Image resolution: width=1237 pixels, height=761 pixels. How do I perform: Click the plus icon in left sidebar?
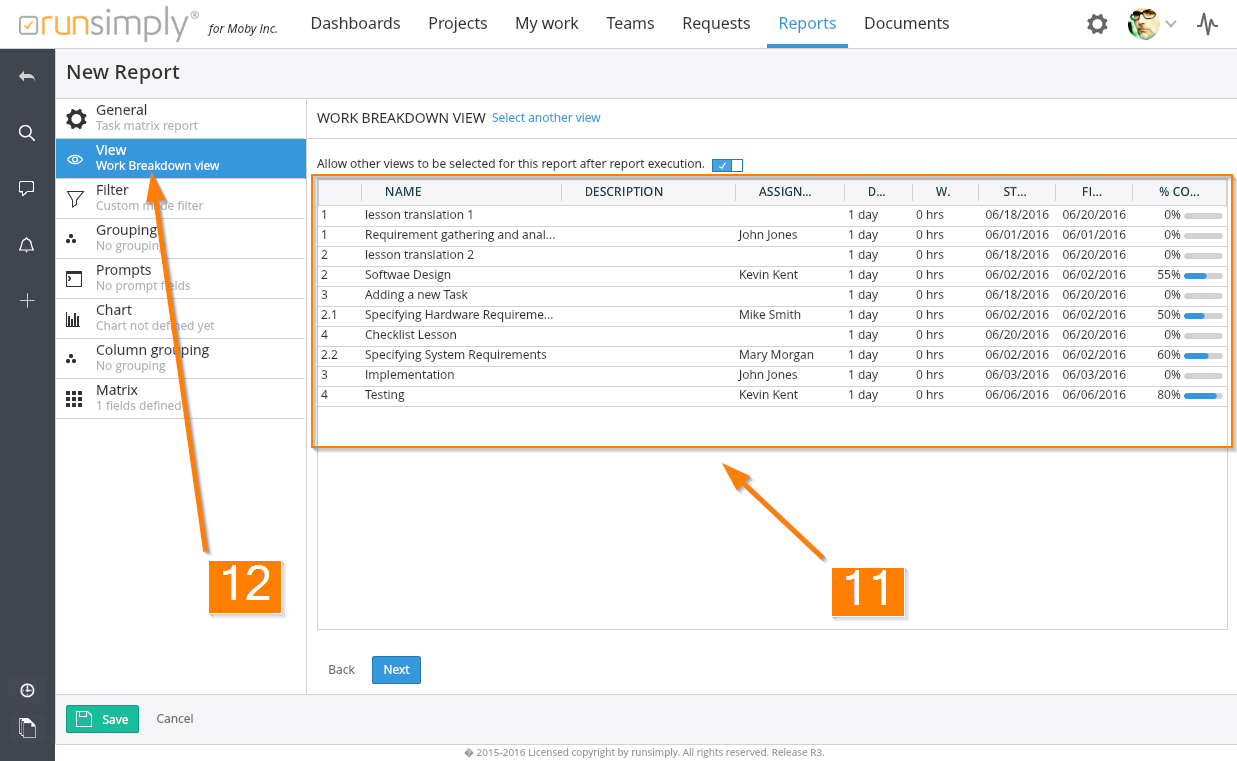[27, 301]
